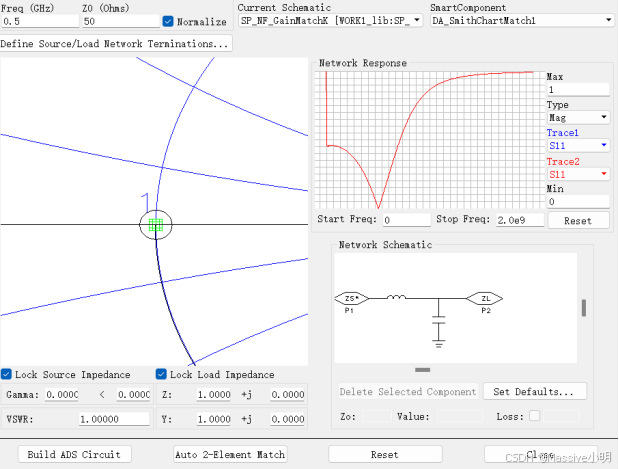Enable the Loss checkbox
Screen dimensions: 619x469
pyautogui.click(x=535, y=416)
